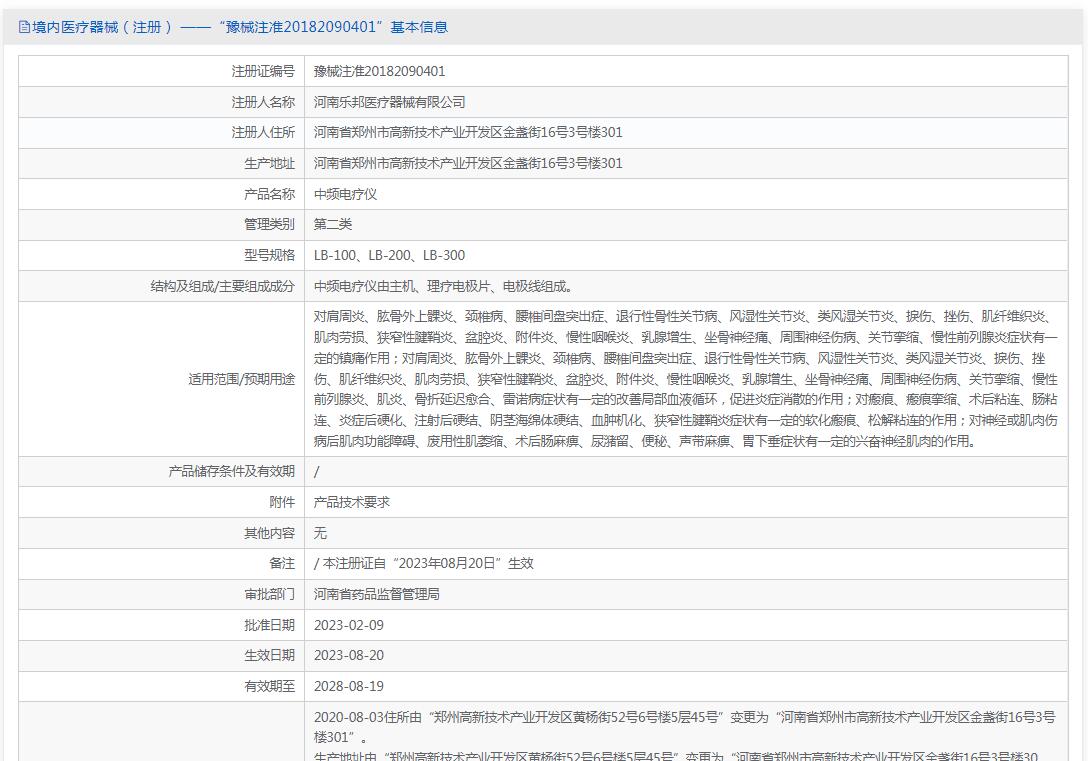The height and width of the screenshot is (761, 1088).
Task: Click the 产品技术要求 attachment text
Action: [x=351, y=502]
